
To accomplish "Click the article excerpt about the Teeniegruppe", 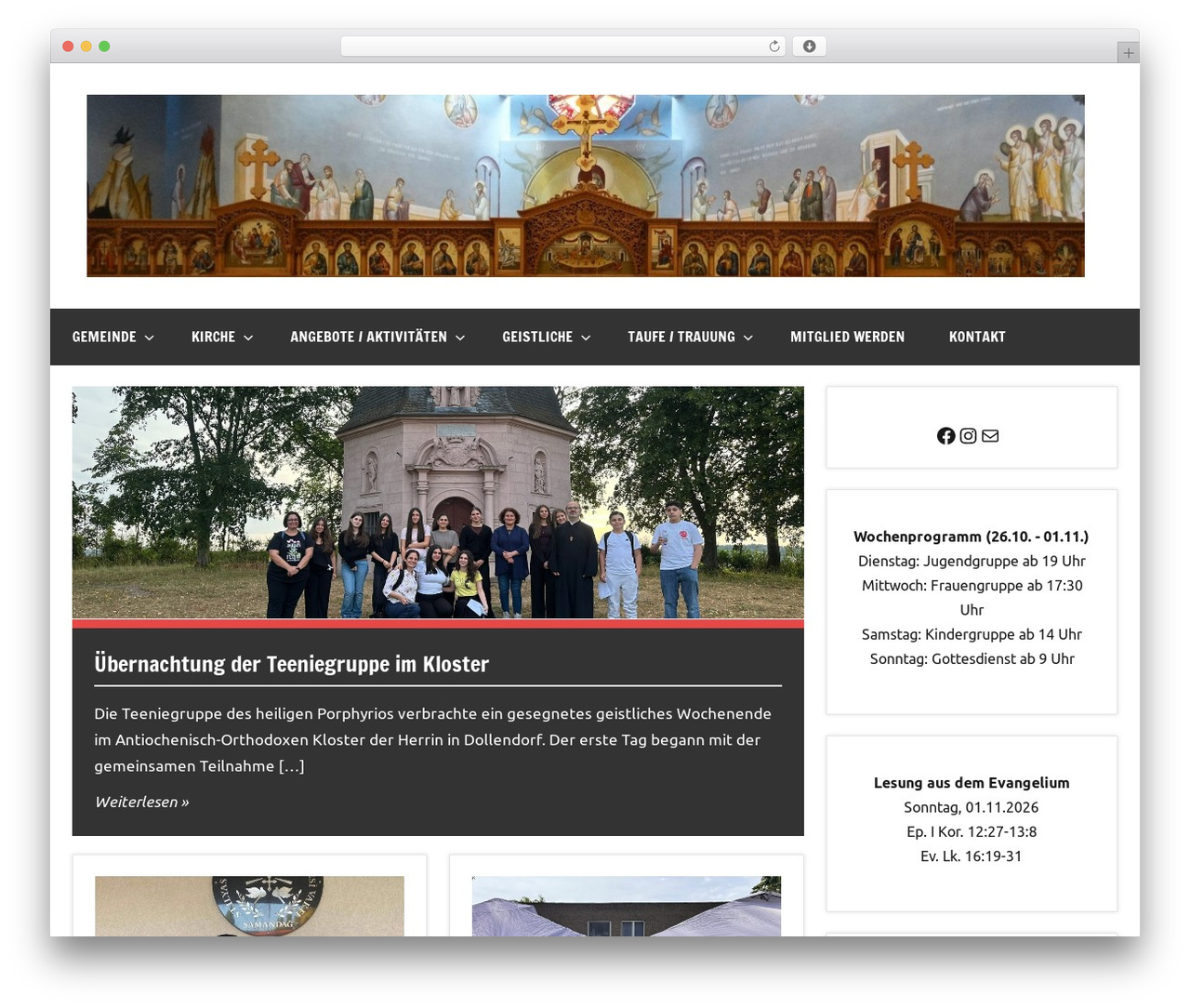I will coord(433,740).
